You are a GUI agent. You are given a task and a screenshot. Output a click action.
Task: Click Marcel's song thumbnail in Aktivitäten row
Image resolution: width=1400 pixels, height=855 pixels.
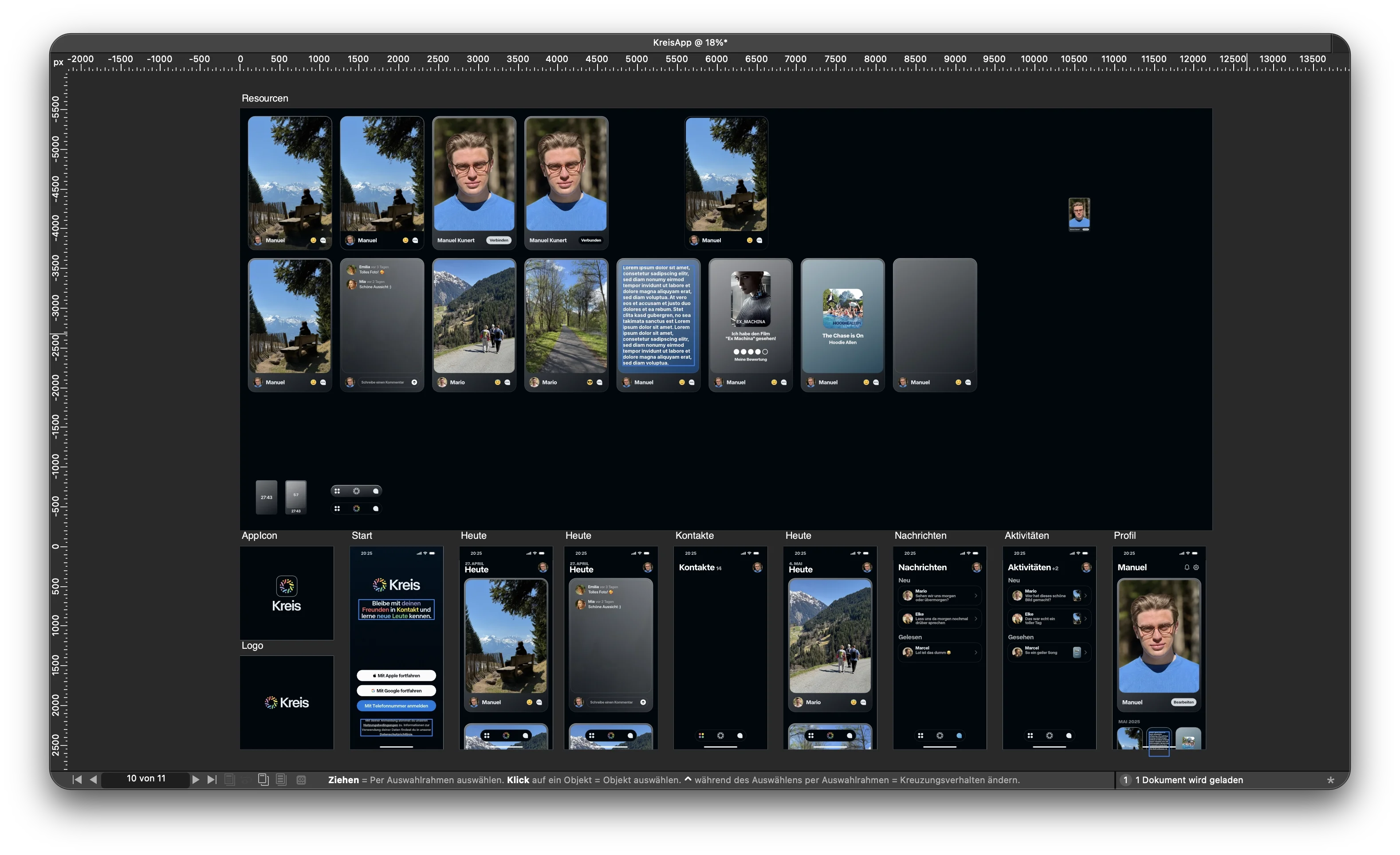[x=1077, y=652]
